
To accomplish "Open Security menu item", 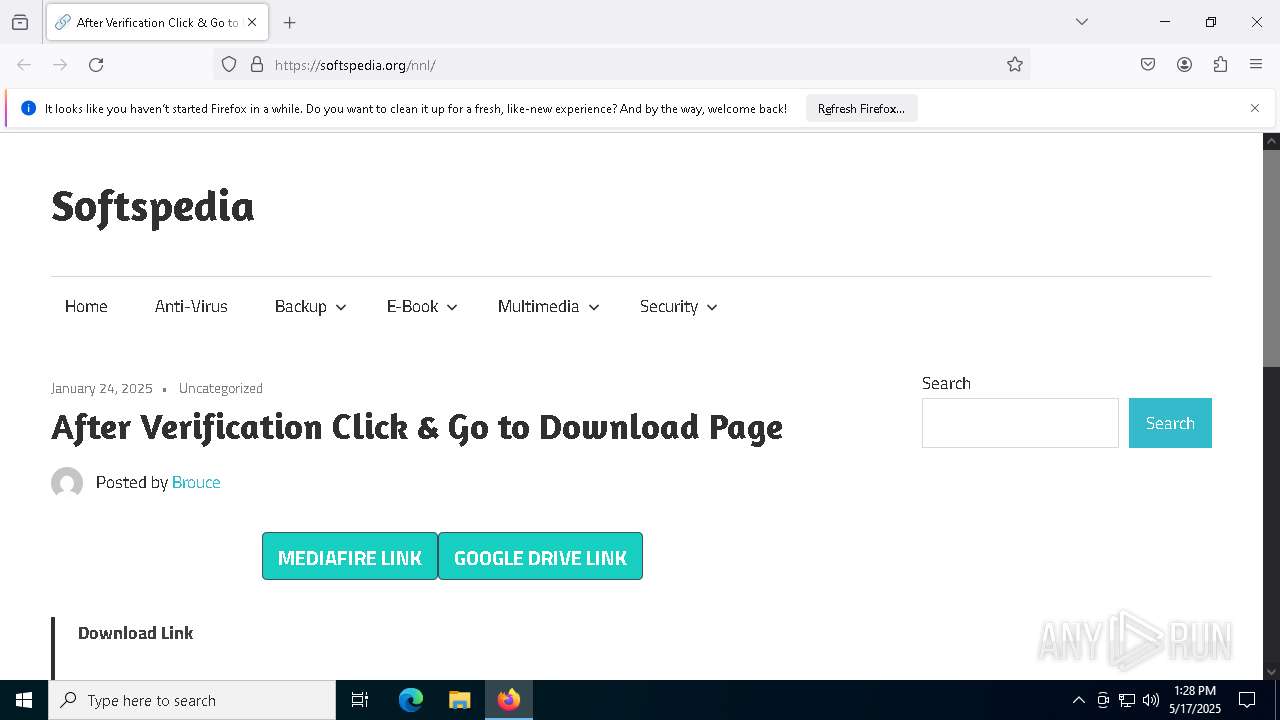I will tap(669, 306).
